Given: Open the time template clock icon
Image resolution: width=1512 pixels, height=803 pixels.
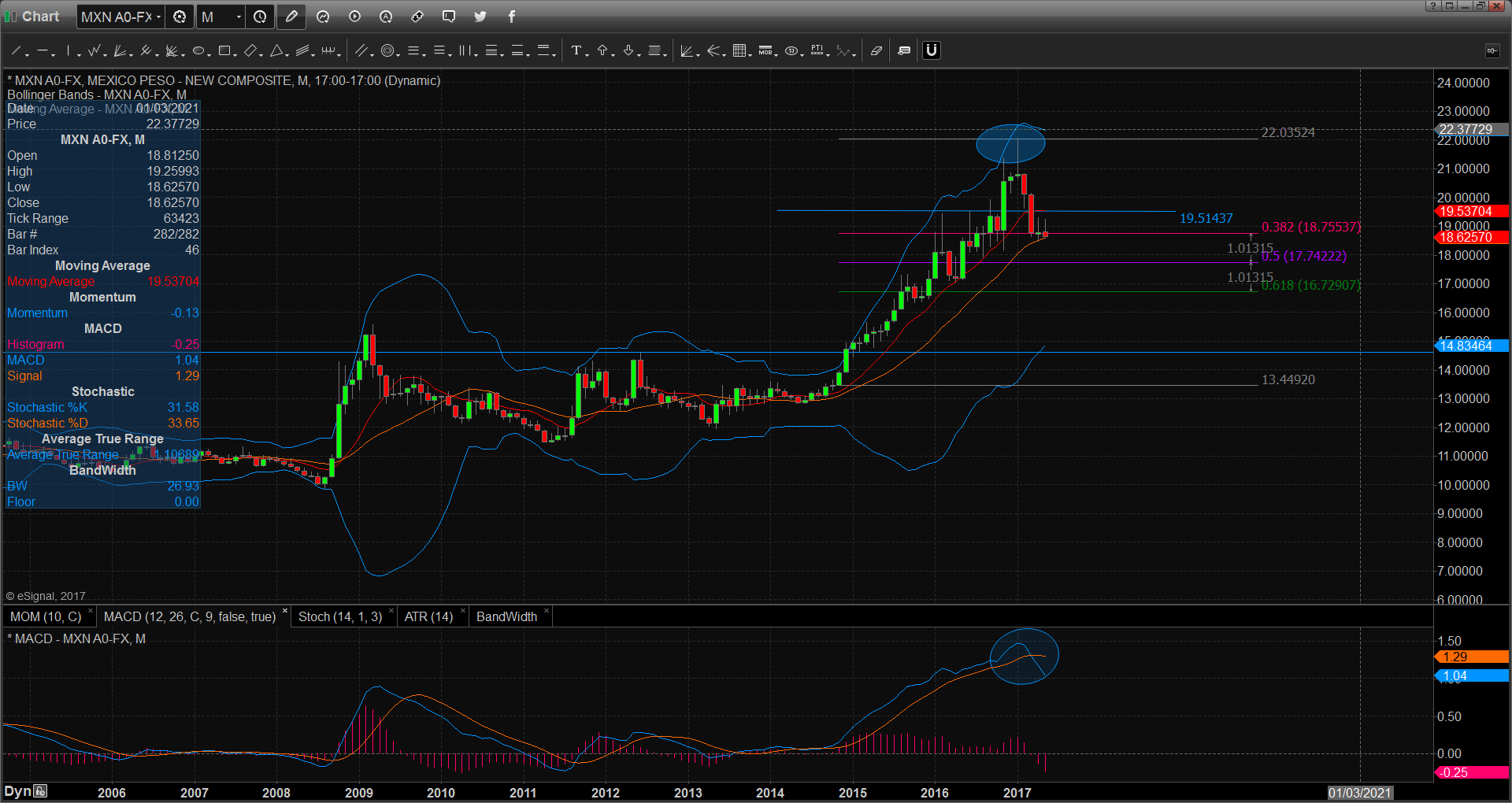Looking at the screenshot, I should click(x=260, y=17).
